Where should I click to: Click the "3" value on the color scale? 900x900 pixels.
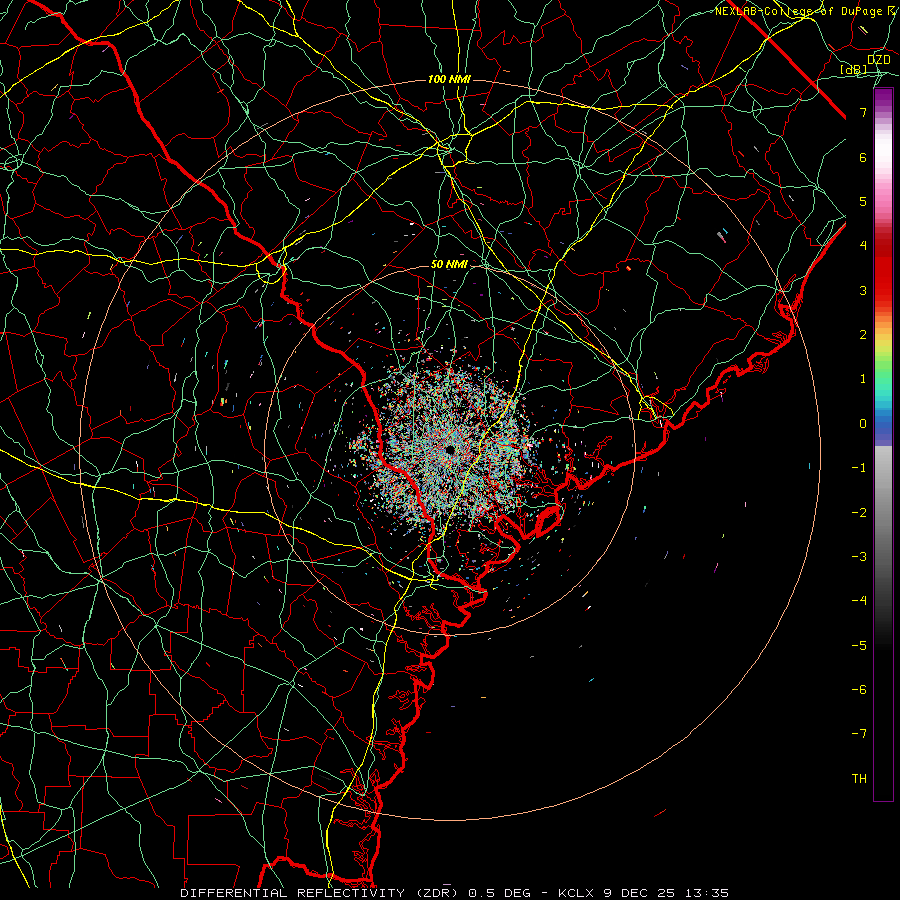pos(863,290)
